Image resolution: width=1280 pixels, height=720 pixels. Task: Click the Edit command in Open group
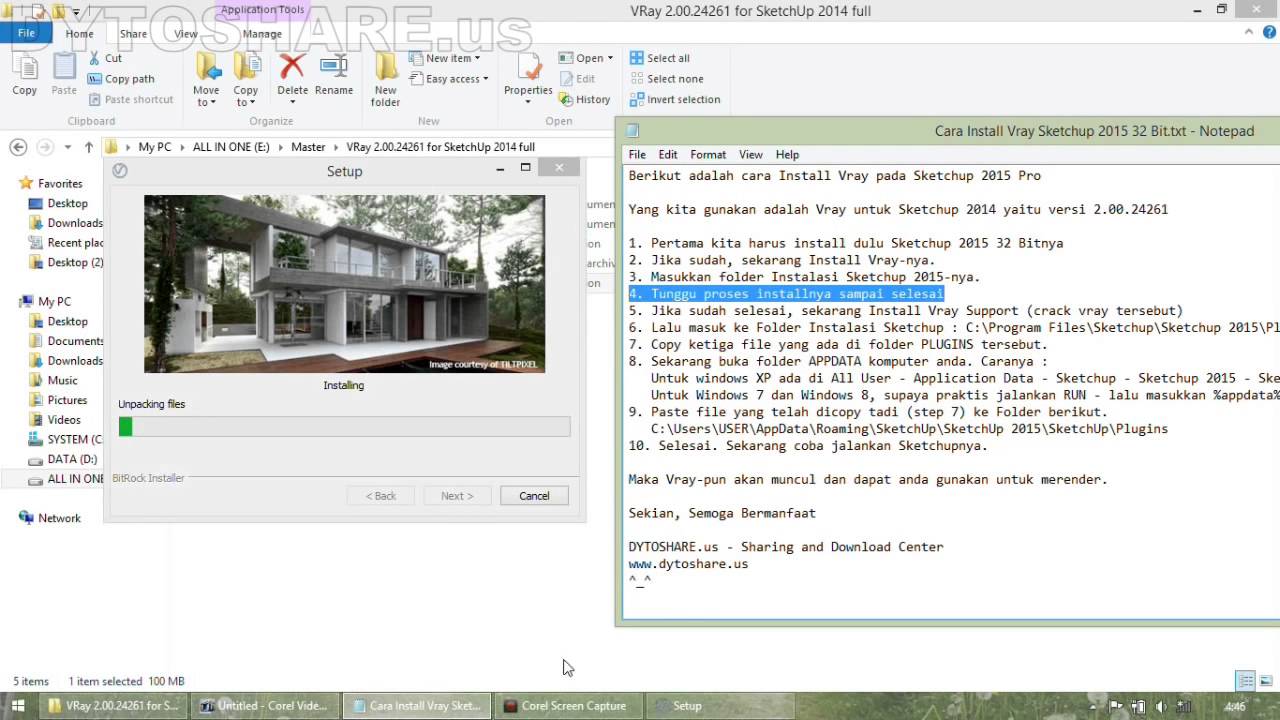(x=577, y=79)
